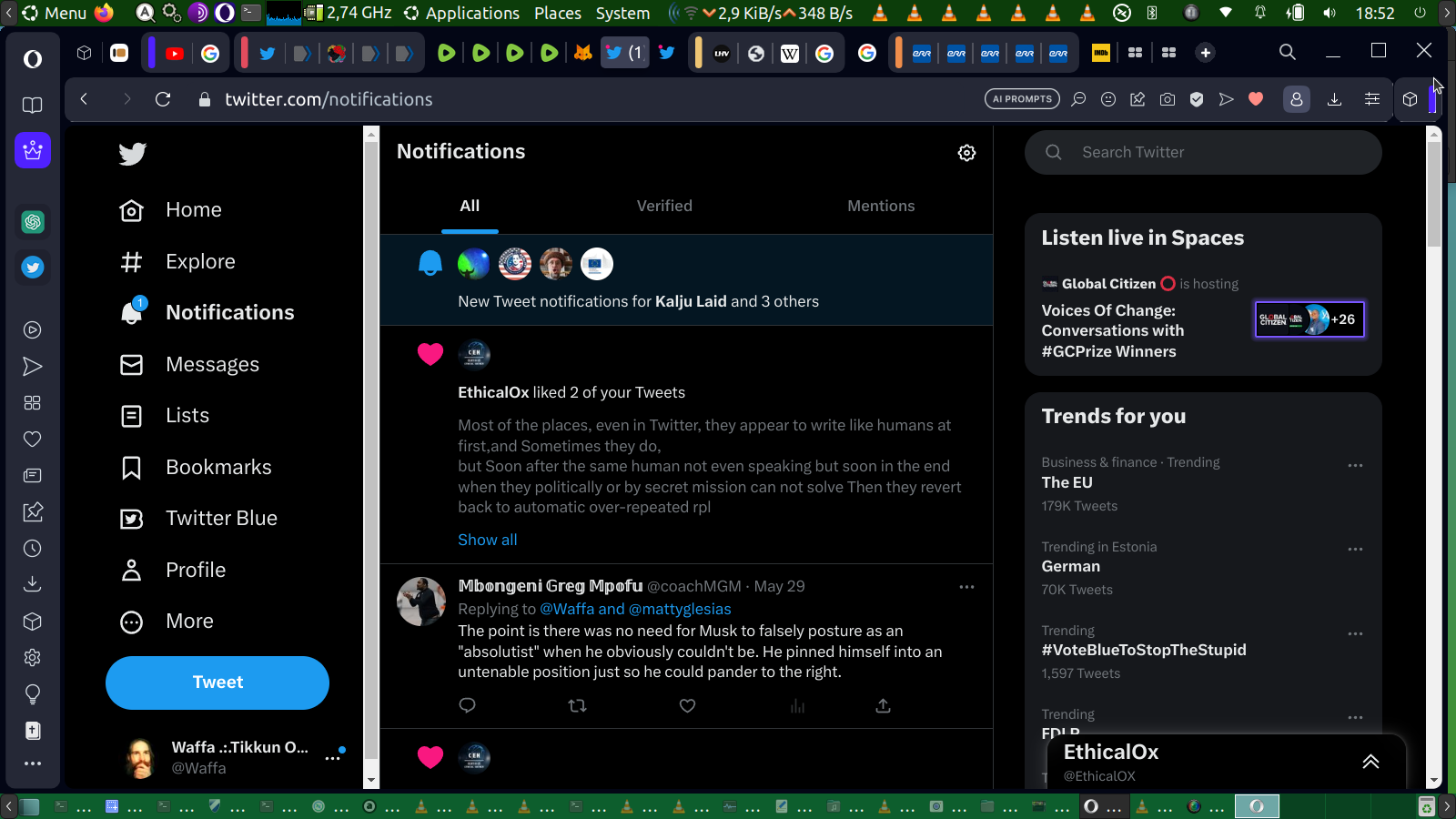Click Show all liked tweets link
This screenshot has width=1456, height=819.
point(488,540)
